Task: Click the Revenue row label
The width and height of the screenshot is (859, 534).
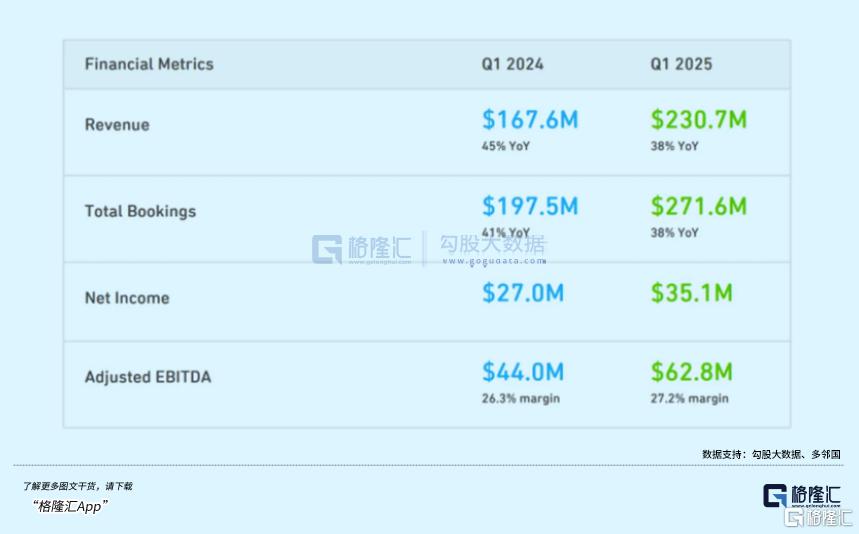Action: click(117, 125)
